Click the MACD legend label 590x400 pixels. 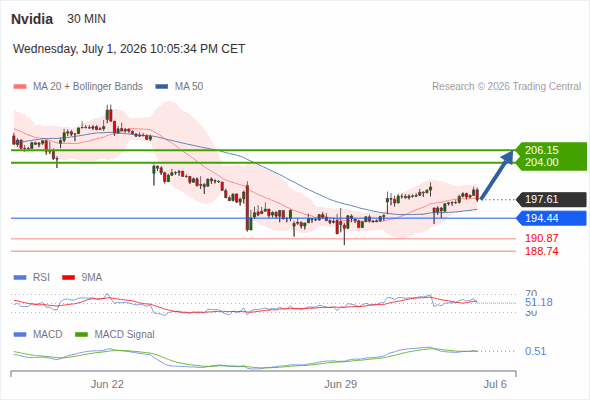(x=48, y=335)
